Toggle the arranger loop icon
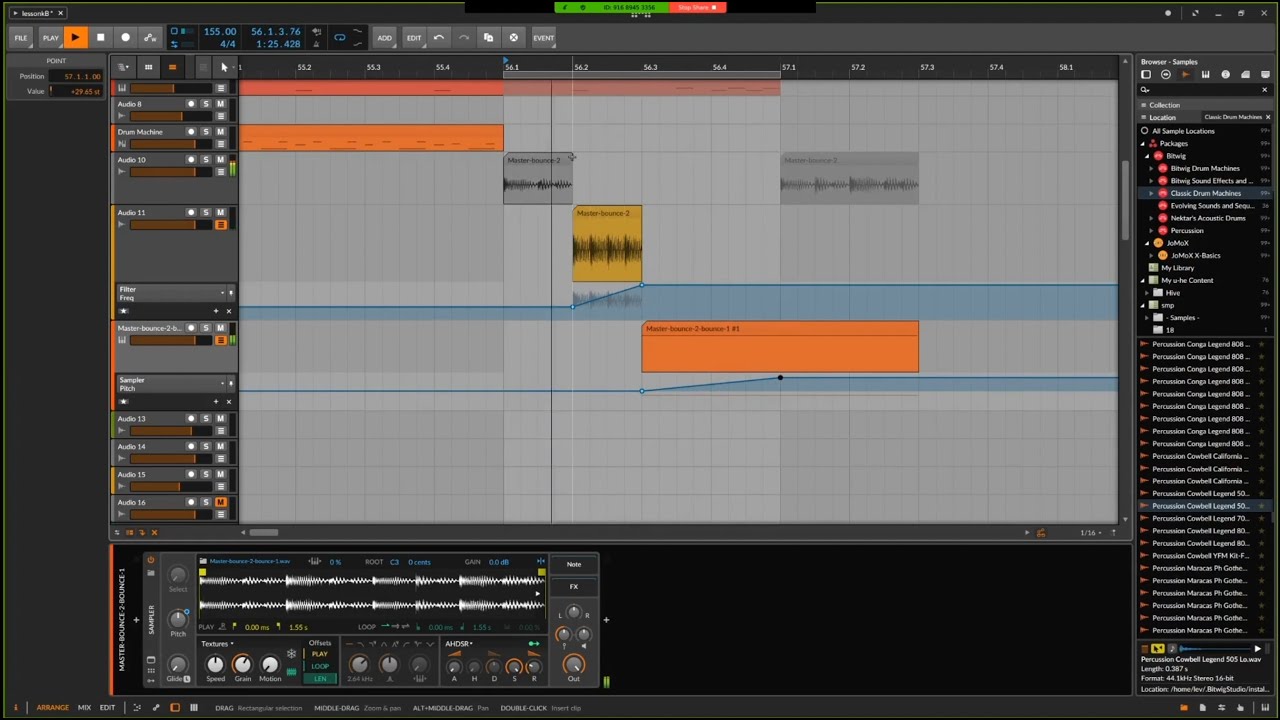This screenshot has height=720, width=1280. (x=339, y=38)
